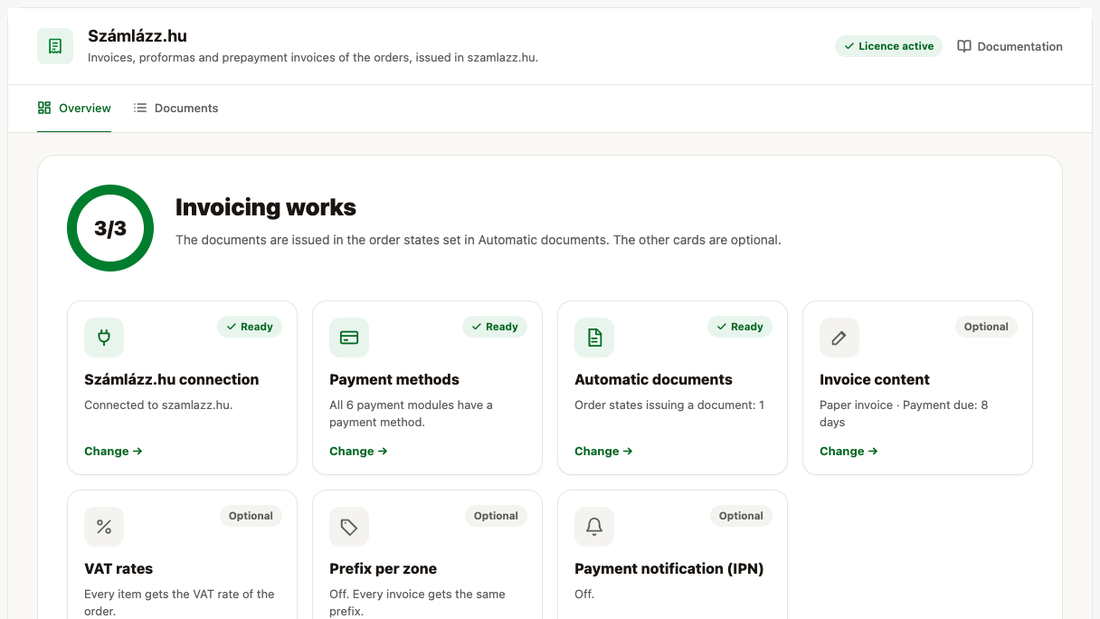Click Change on Számlázz.hu connection card
The height and width of the screenshot is (619, 1100).
(x=113, y=451)
